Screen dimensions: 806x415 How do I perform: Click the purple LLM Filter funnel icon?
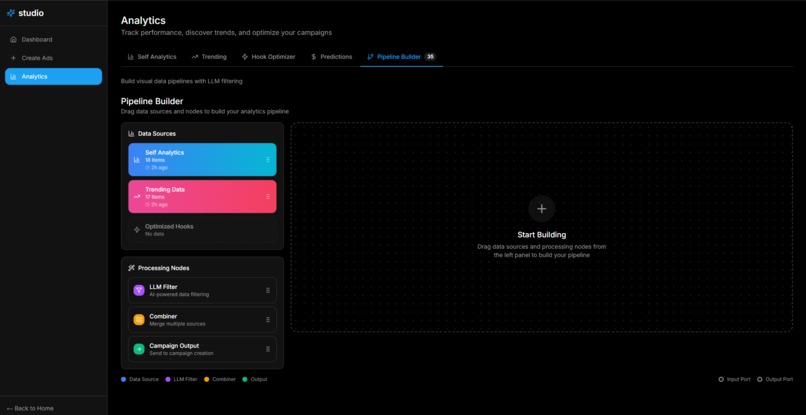[139, 290]
